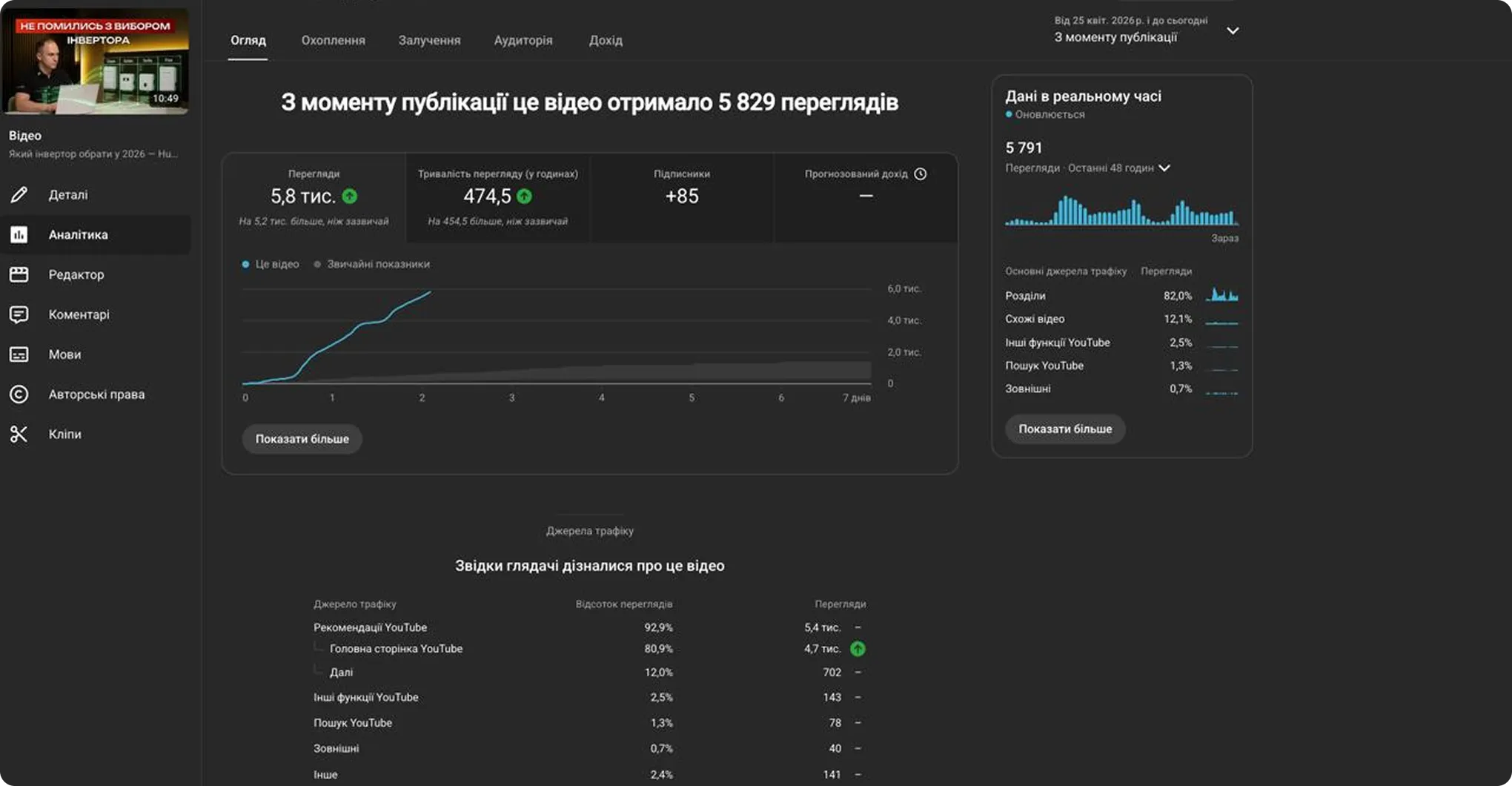Click the clock icon next to Прогнозований дохід
Screen dimensions: 1512x786
pos(921,174)
